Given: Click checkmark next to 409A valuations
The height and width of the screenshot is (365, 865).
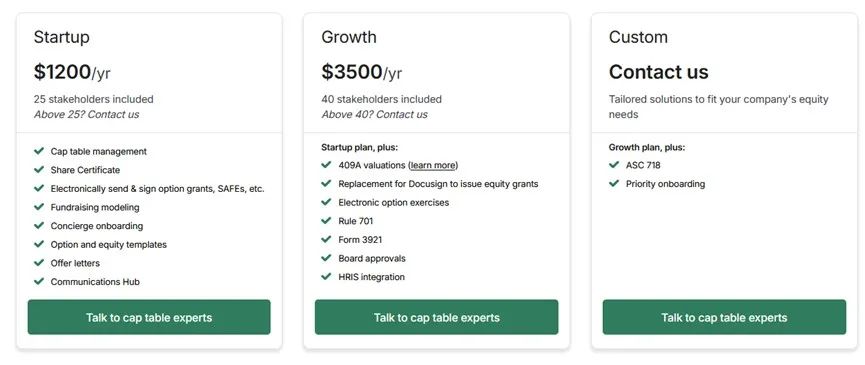Looking at the screenshot, I should pos(326,164).
